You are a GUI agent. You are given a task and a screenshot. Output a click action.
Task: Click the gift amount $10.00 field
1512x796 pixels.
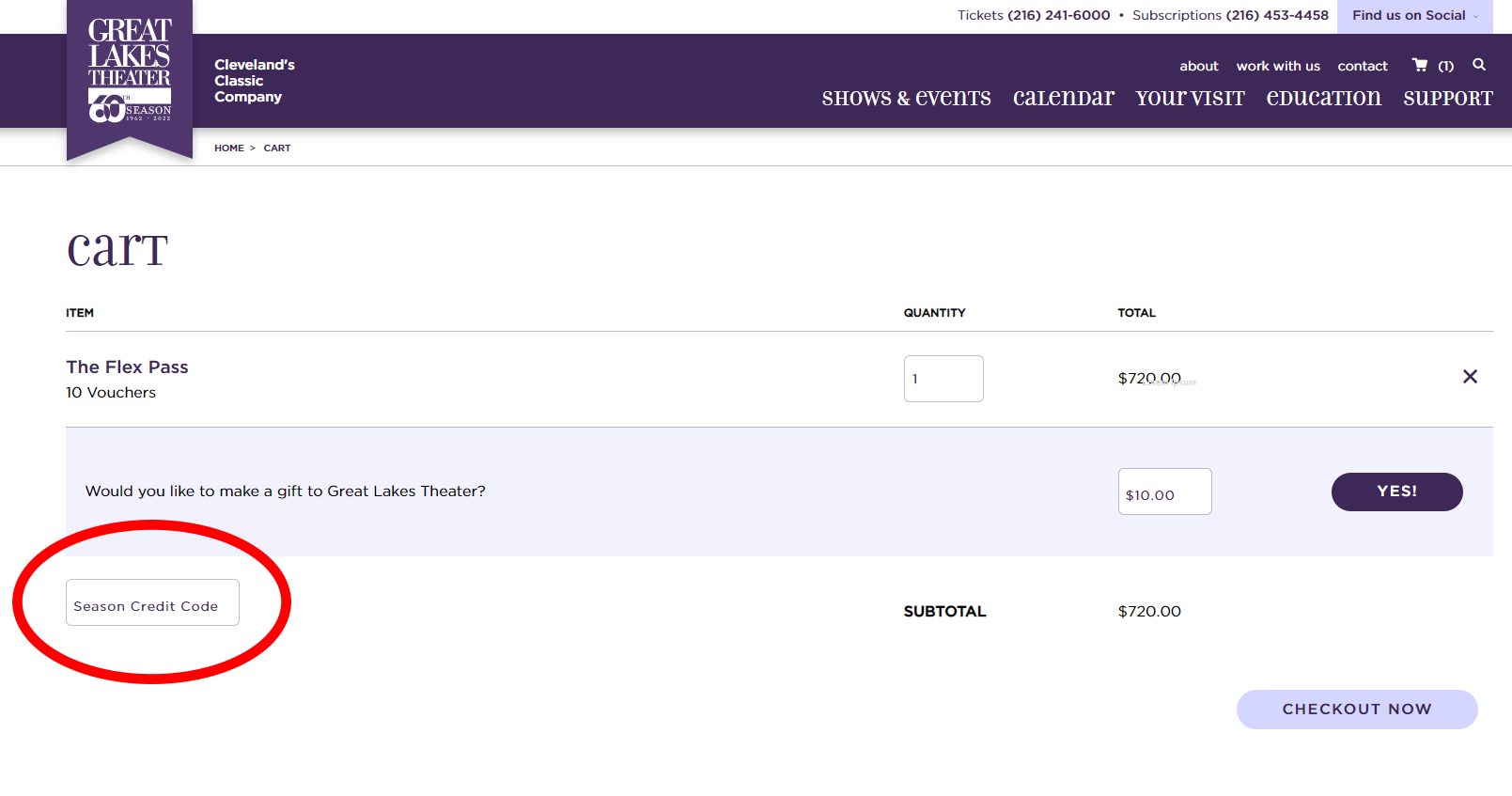click(x=1163, y=492)
